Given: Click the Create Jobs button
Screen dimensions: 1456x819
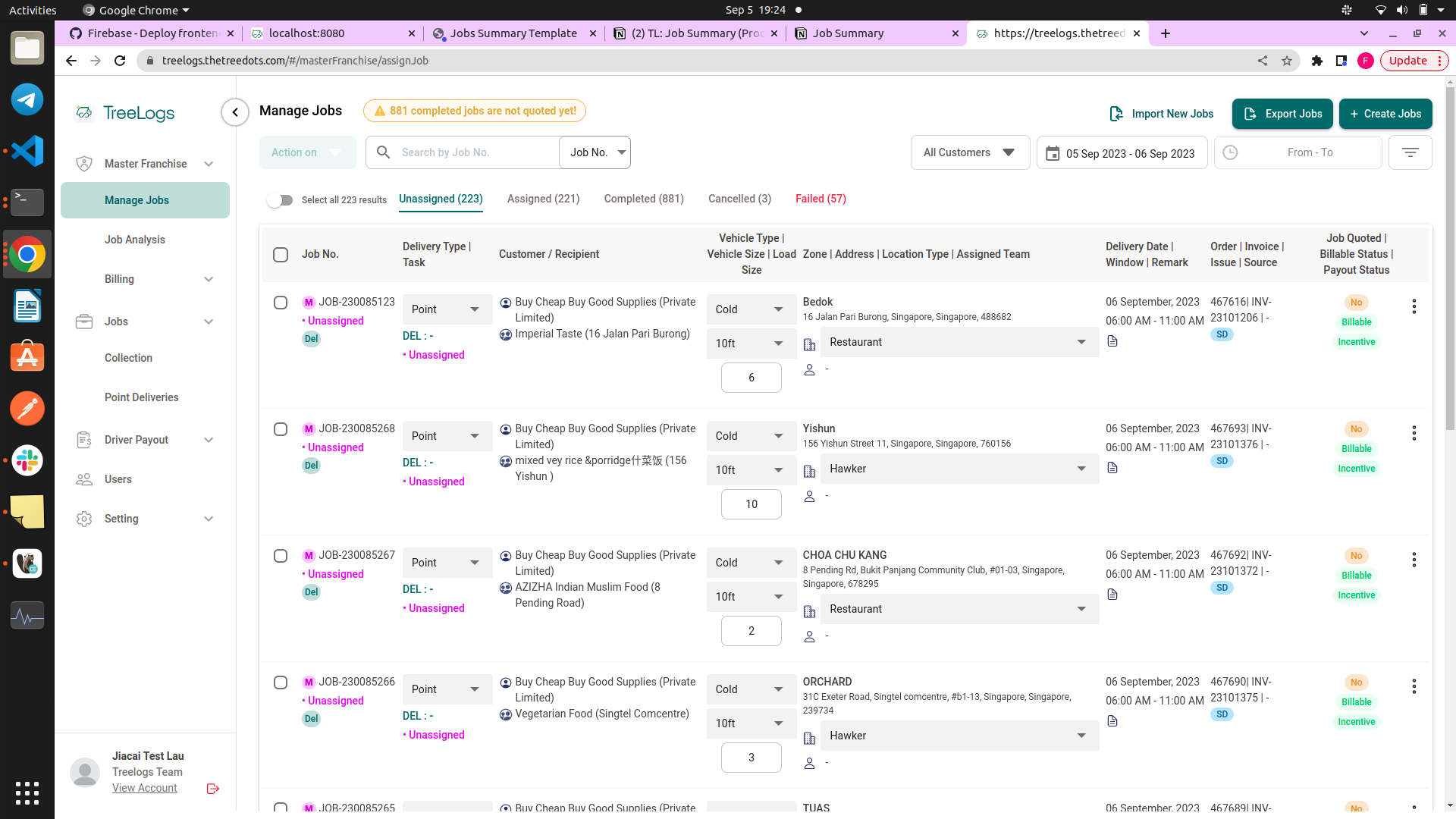Looking at the screenshot, I should (1385, 114).
